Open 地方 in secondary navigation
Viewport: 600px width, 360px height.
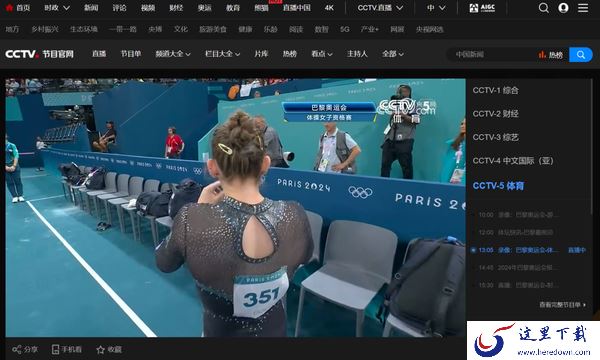click(x=12, y=29)
